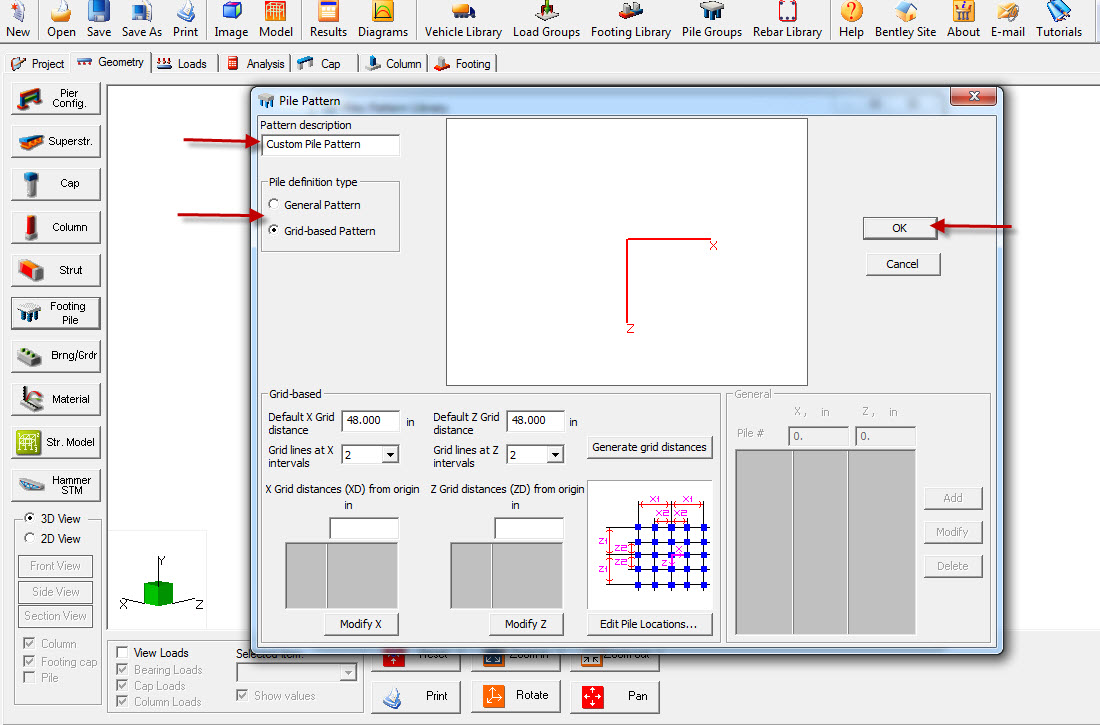Click the Print icon in top toolbar

click(x=185, y=20)
